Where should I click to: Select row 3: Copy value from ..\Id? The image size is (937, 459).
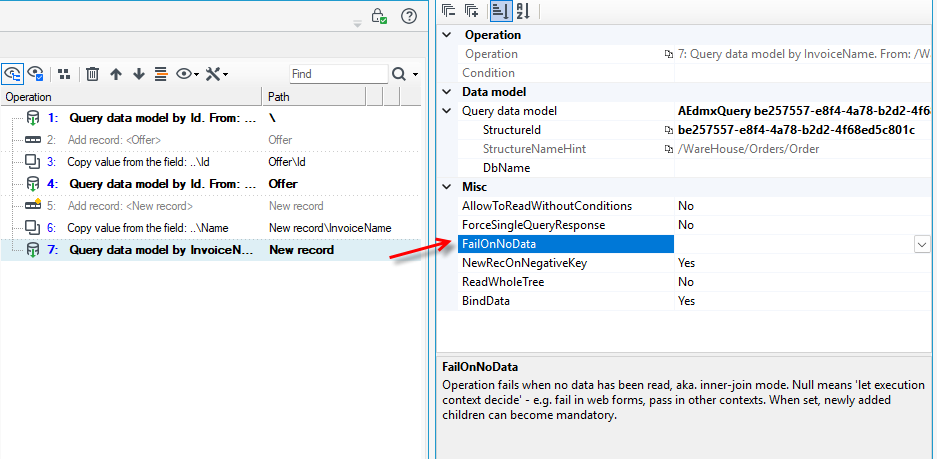coord(210,162)
